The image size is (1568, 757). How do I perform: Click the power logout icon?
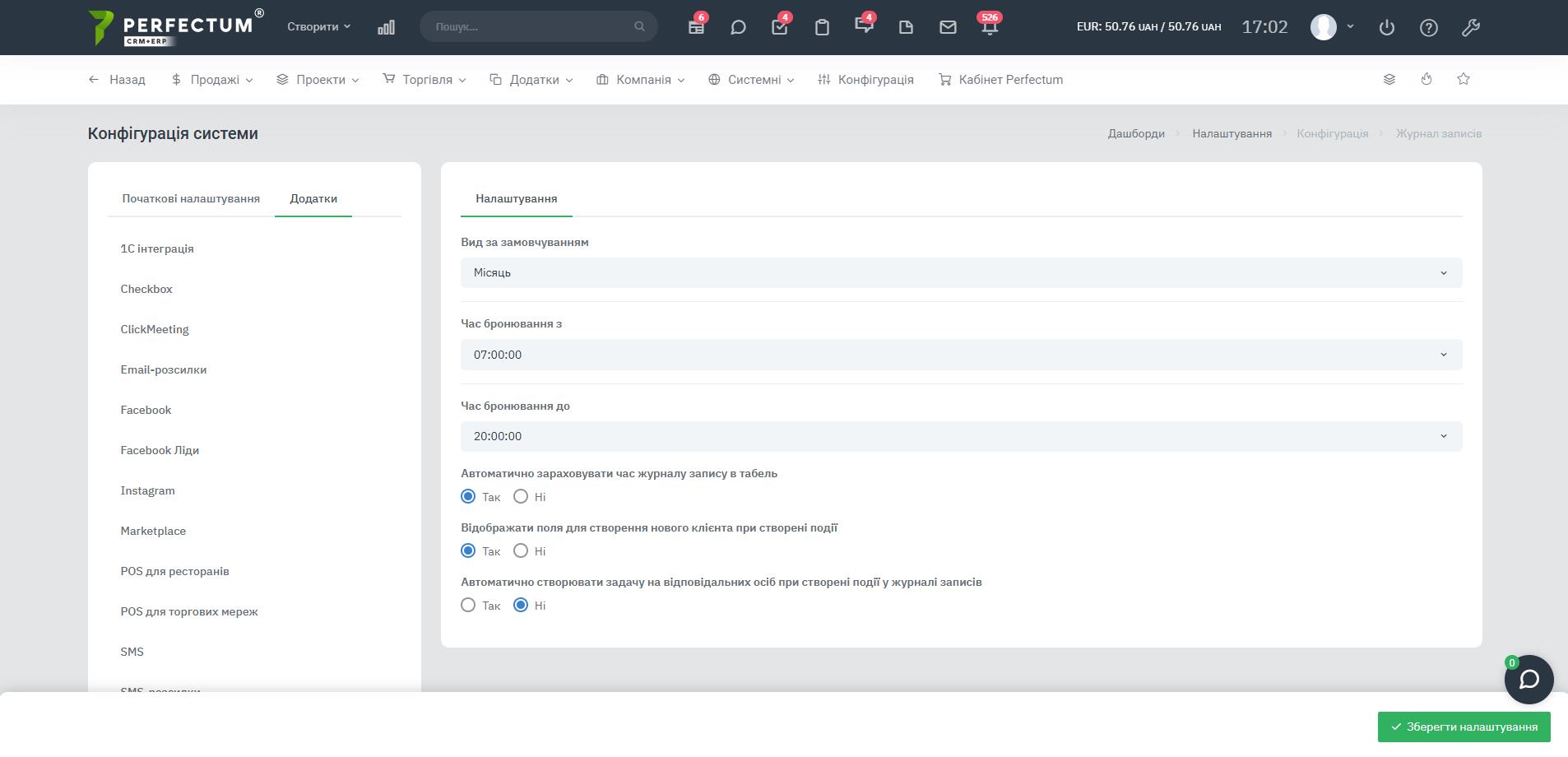pyautogui.click(x=1387, y=27)
